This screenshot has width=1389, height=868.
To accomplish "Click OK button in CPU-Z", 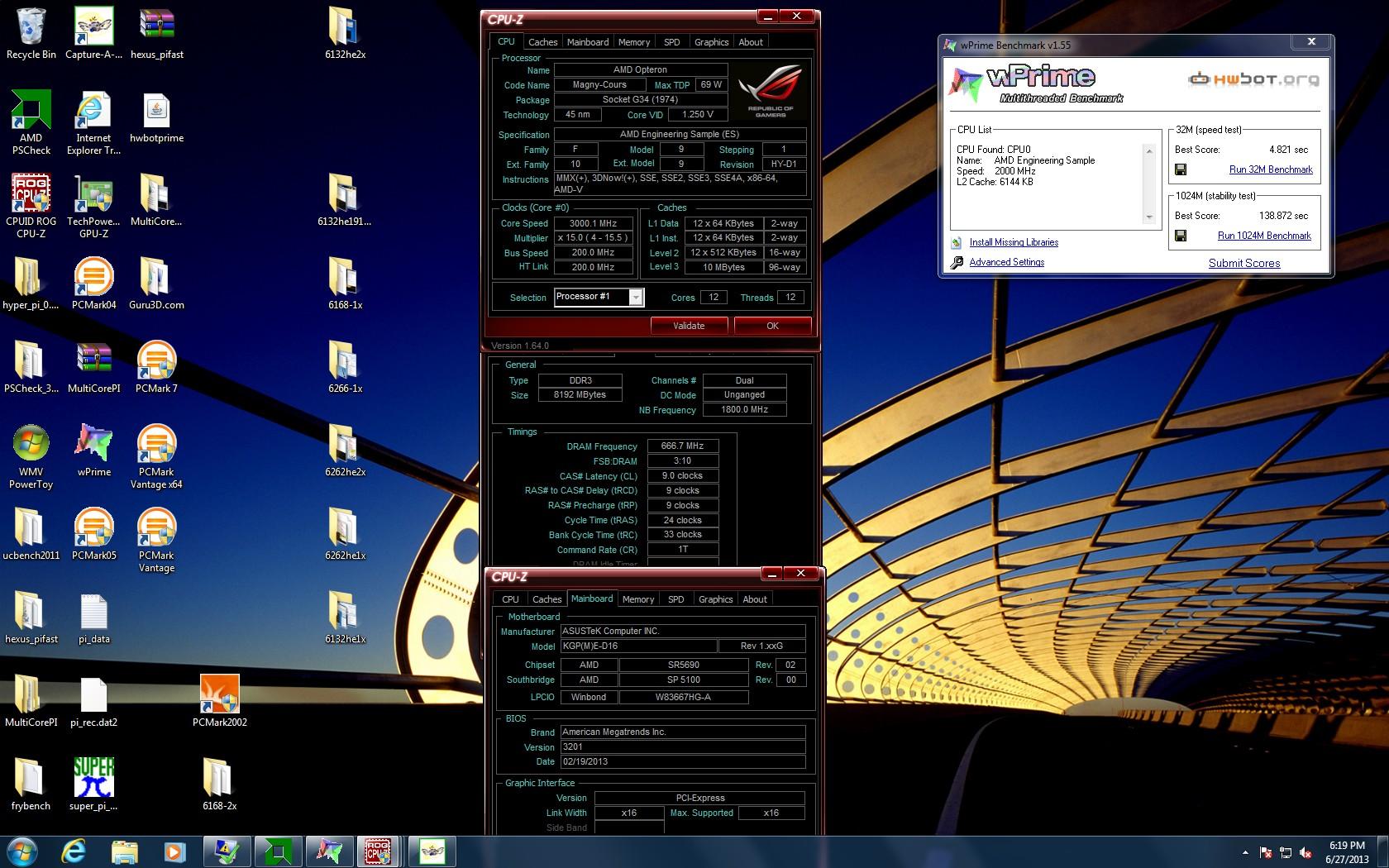I will point(772,326).
